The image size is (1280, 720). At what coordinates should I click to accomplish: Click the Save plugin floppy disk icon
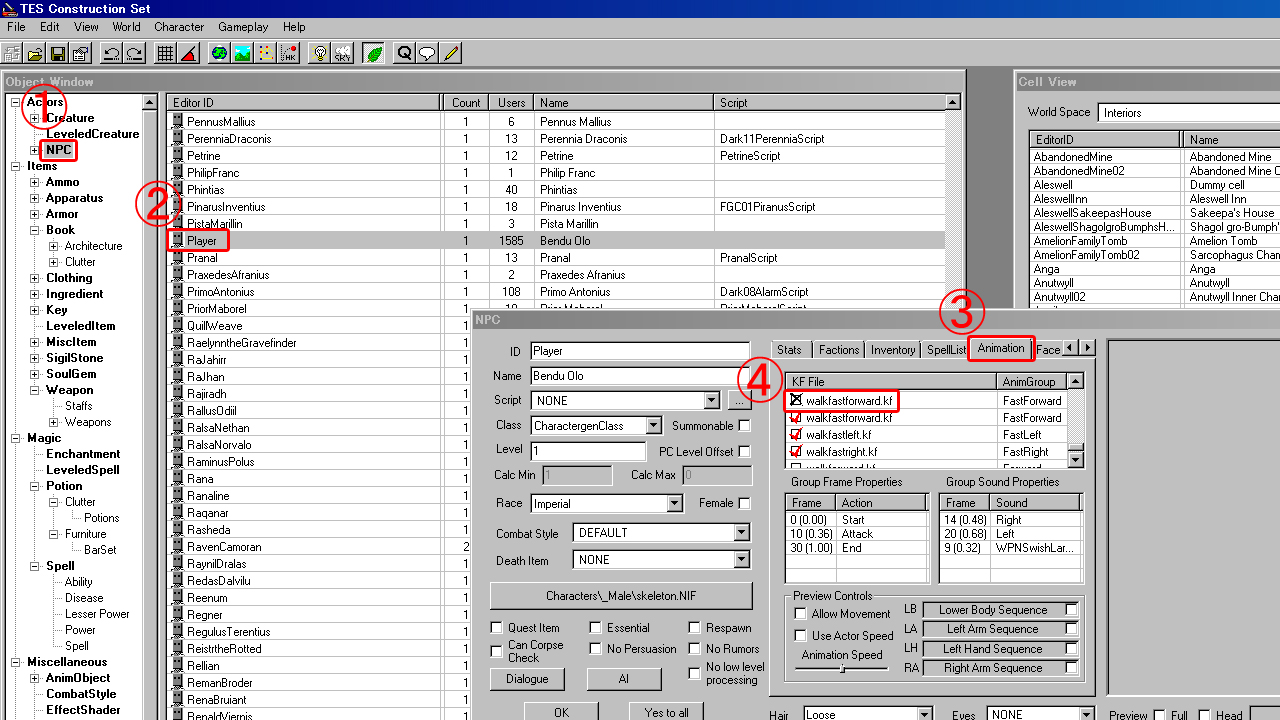pos(58,53)
